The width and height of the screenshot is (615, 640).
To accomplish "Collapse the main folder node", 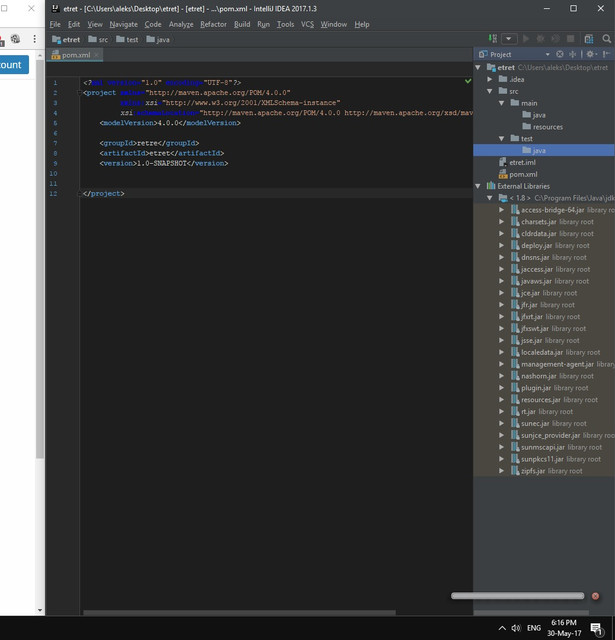I will [502, 103].
